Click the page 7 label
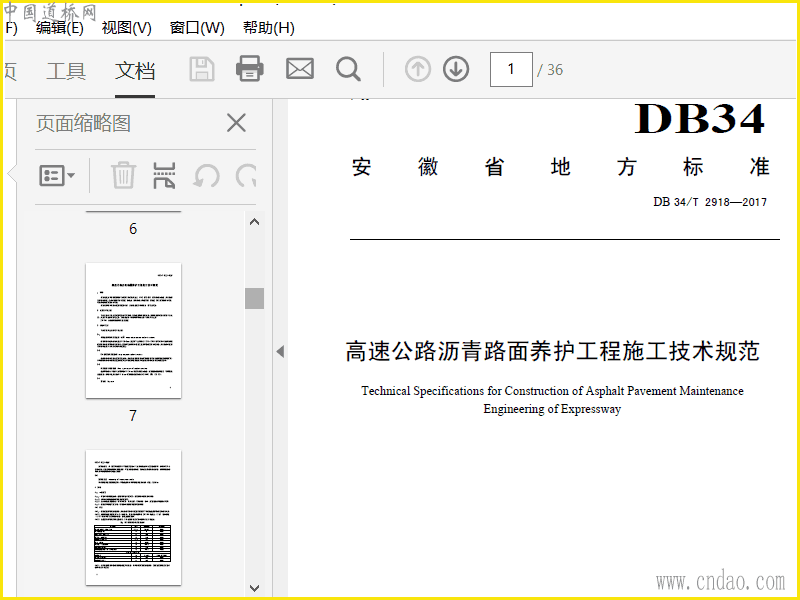Image resolution: width=800 pixels, height=600 pixels. (133, 416)
